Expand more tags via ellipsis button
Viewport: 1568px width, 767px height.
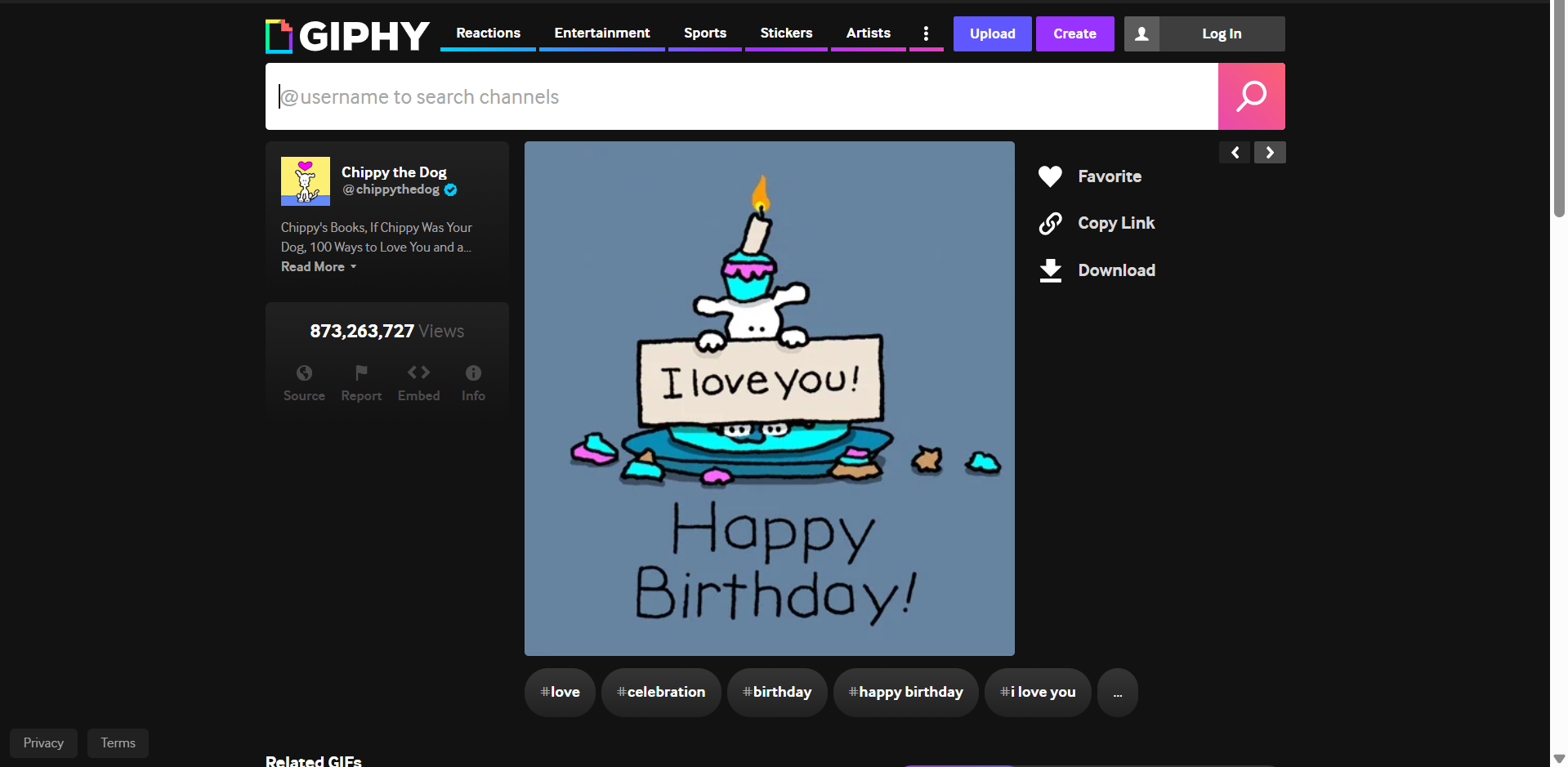point(1117,692)
